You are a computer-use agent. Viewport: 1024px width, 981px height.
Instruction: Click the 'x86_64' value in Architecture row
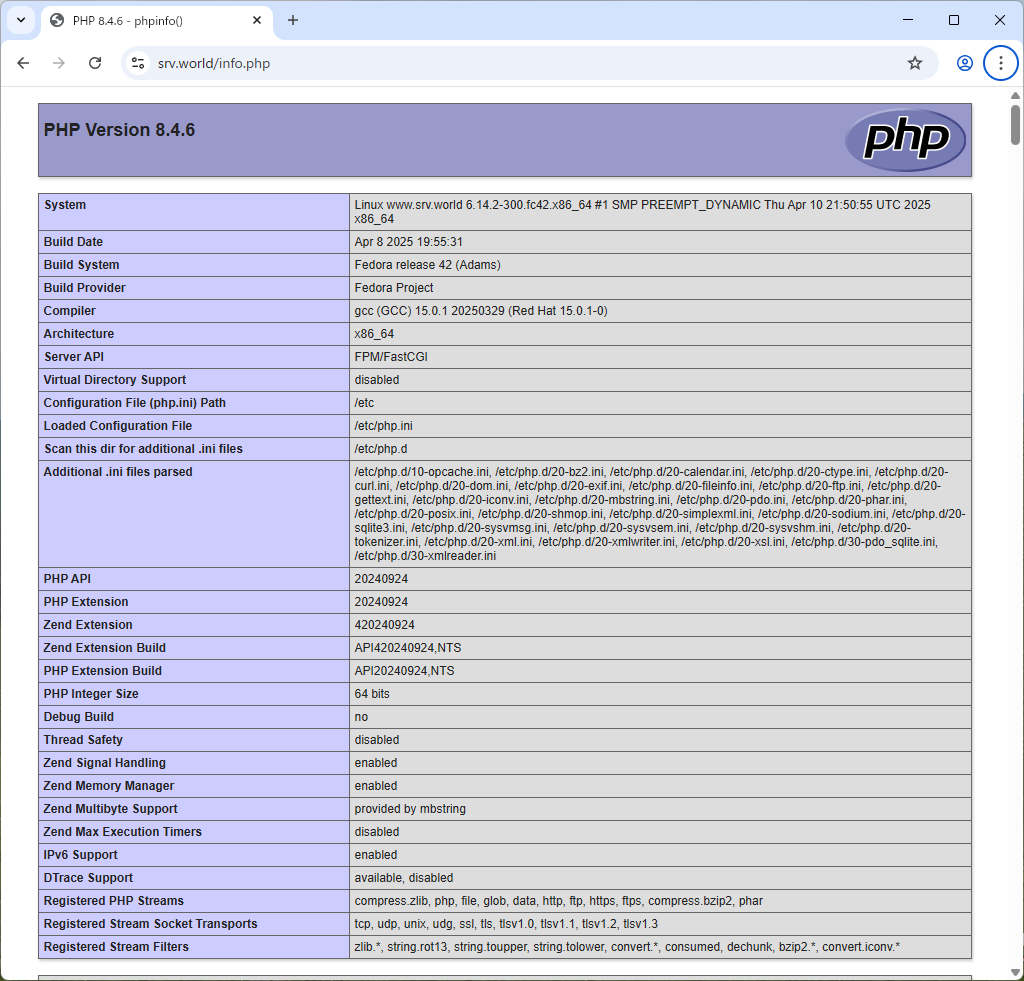(374, 334)
